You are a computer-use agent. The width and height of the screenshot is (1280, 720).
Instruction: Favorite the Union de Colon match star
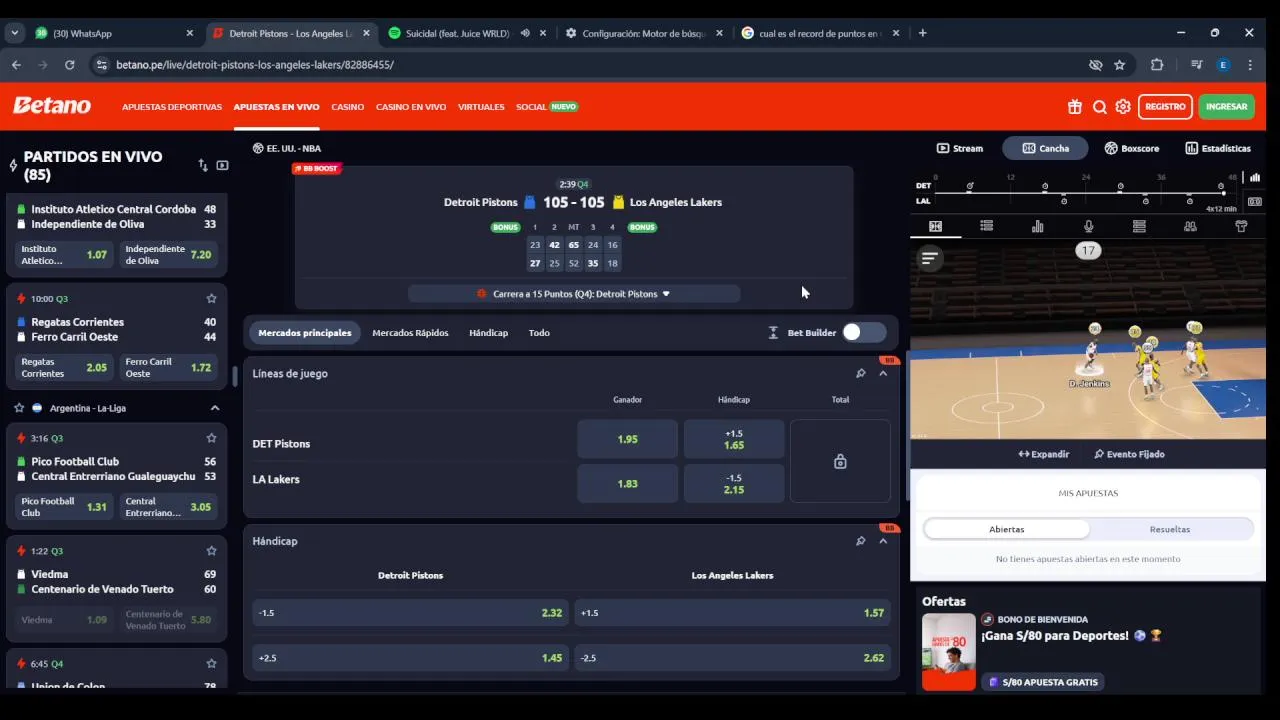click(211, 664)
